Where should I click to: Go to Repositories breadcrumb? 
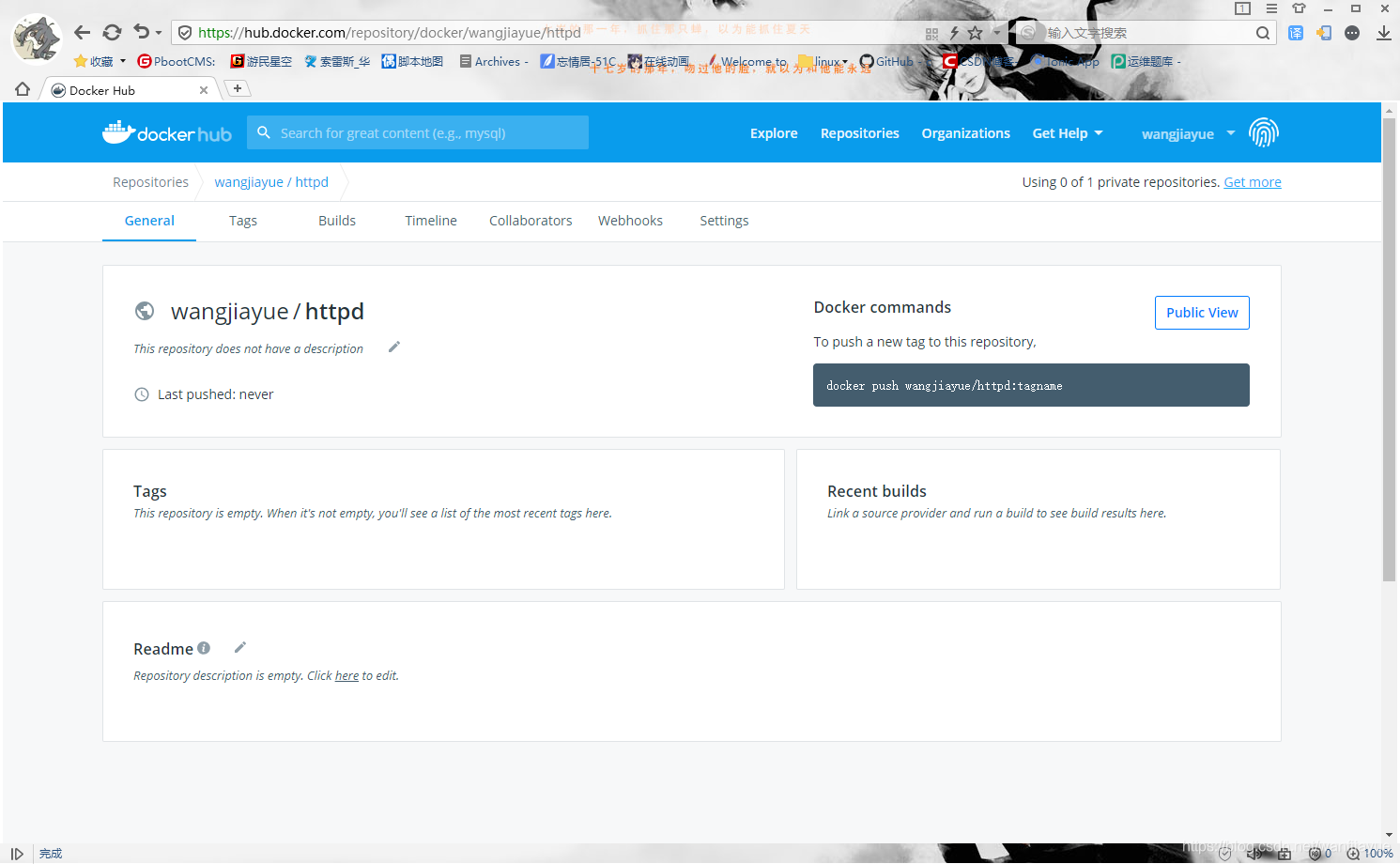tap(150, 182)
